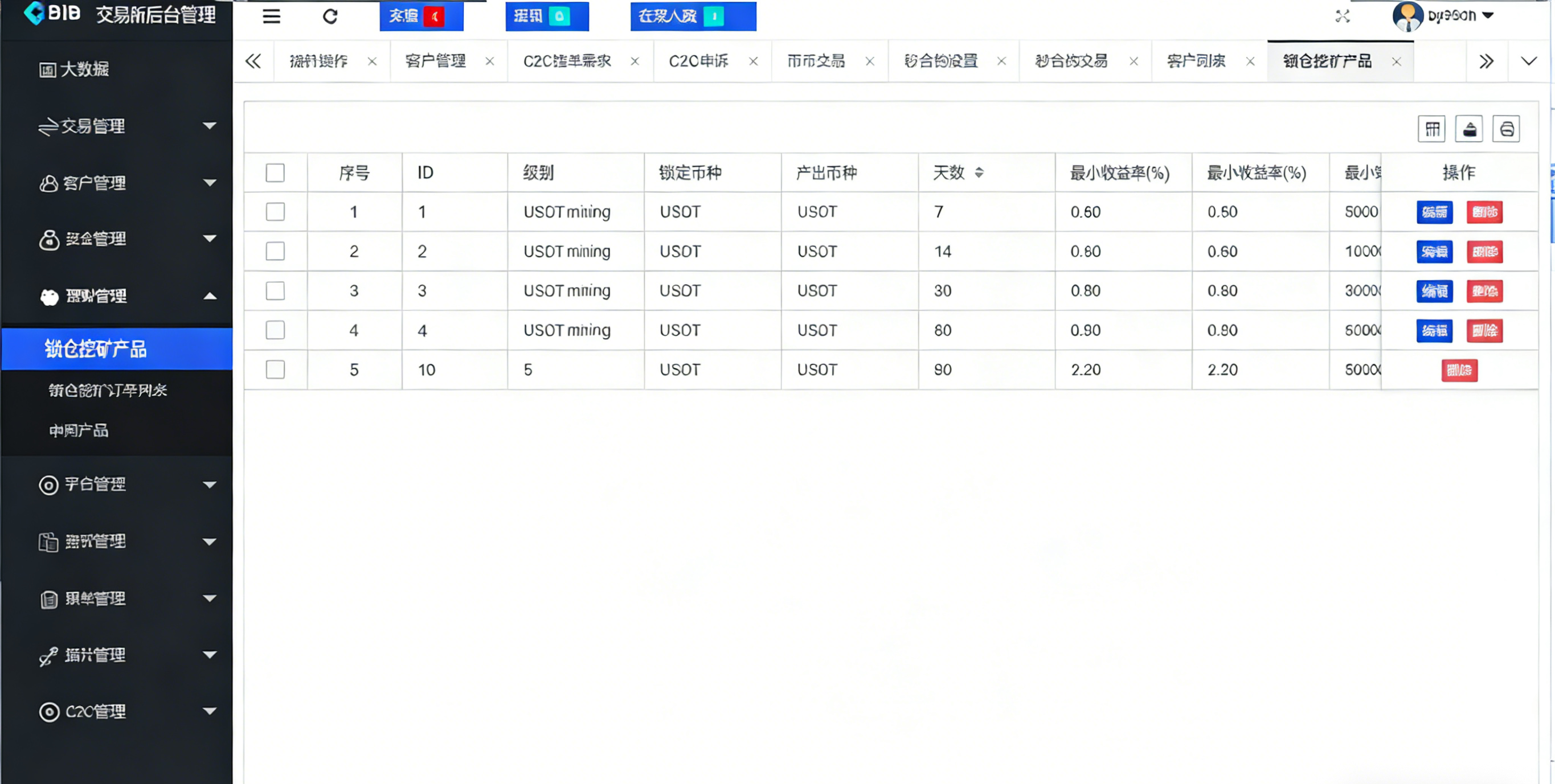Click blue edit button for 7-day product
Screen dimensions: 1555x784
click(1434, 212)
